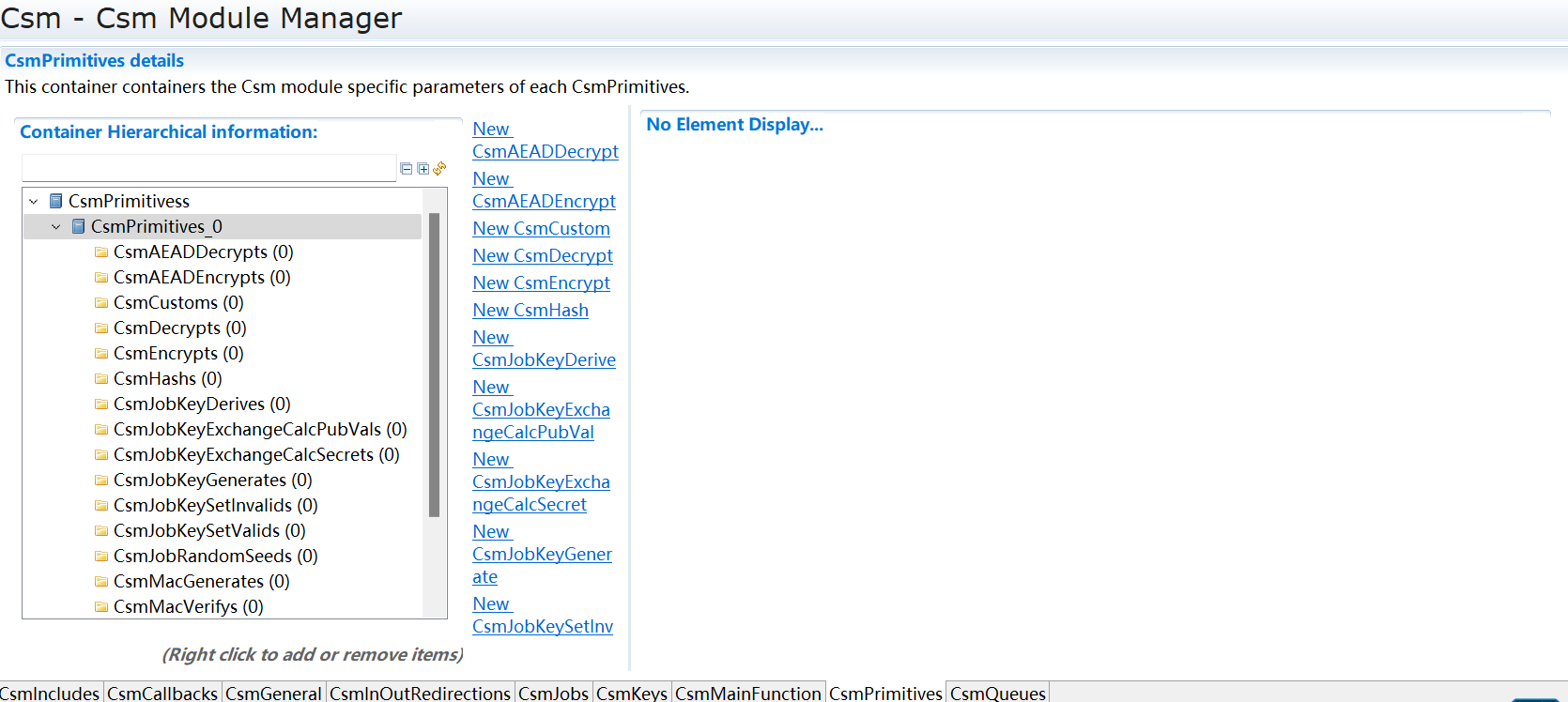The width and height of the screenshot is (1568, 702).
Task: Click the New CsmCustom link
Action: click(541, 228)
